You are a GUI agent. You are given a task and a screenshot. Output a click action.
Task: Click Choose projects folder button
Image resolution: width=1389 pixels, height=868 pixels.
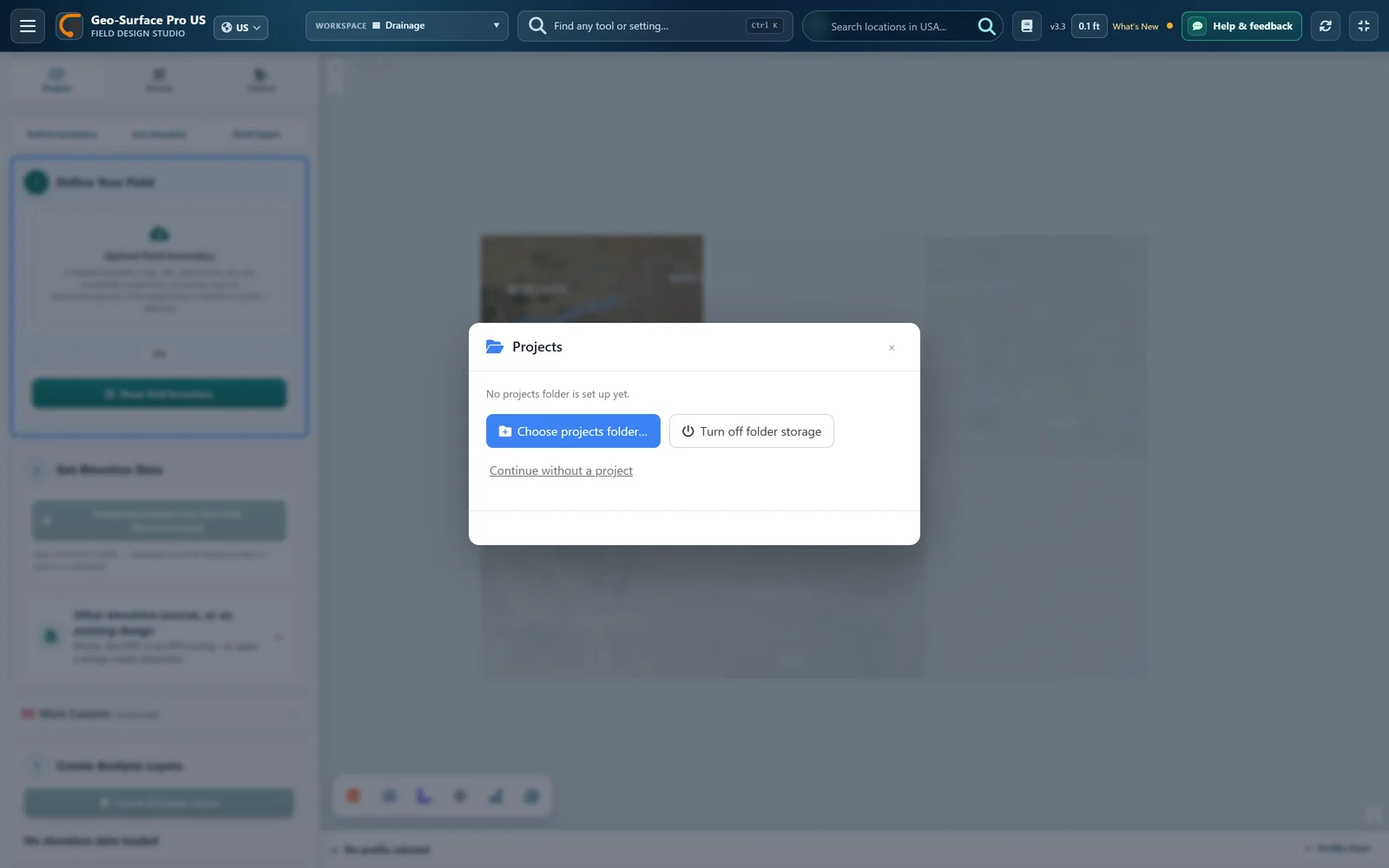pyautogui.click(x=573, y=431)
